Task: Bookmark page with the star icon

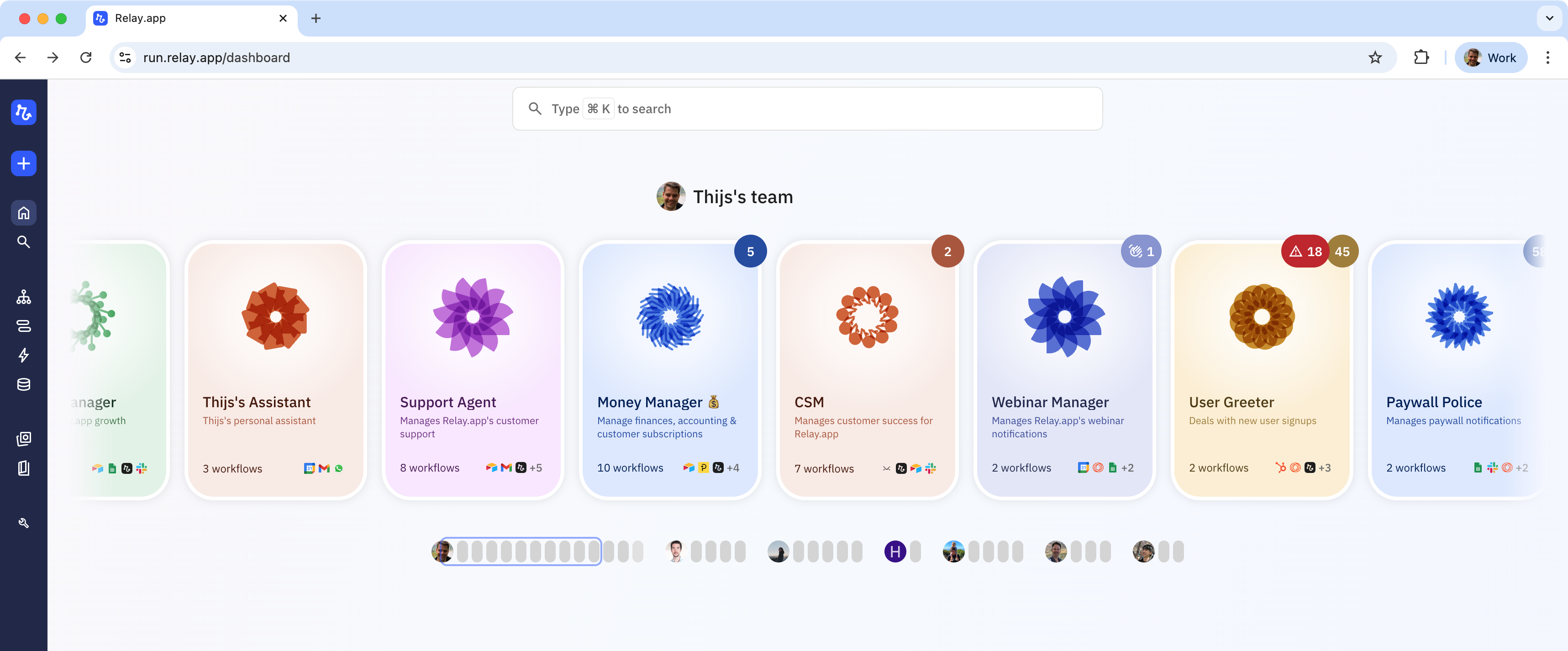Action: click(1375, 57)
